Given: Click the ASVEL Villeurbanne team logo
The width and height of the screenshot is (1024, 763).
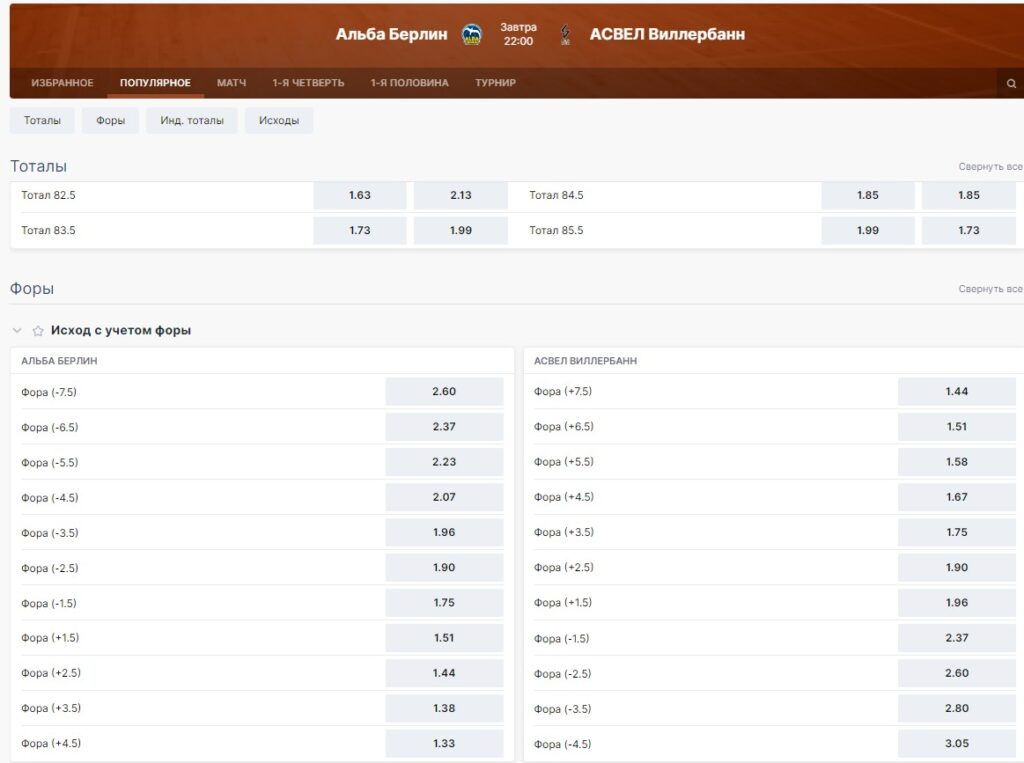Looking at the screenshot, I should coord(566,34).
